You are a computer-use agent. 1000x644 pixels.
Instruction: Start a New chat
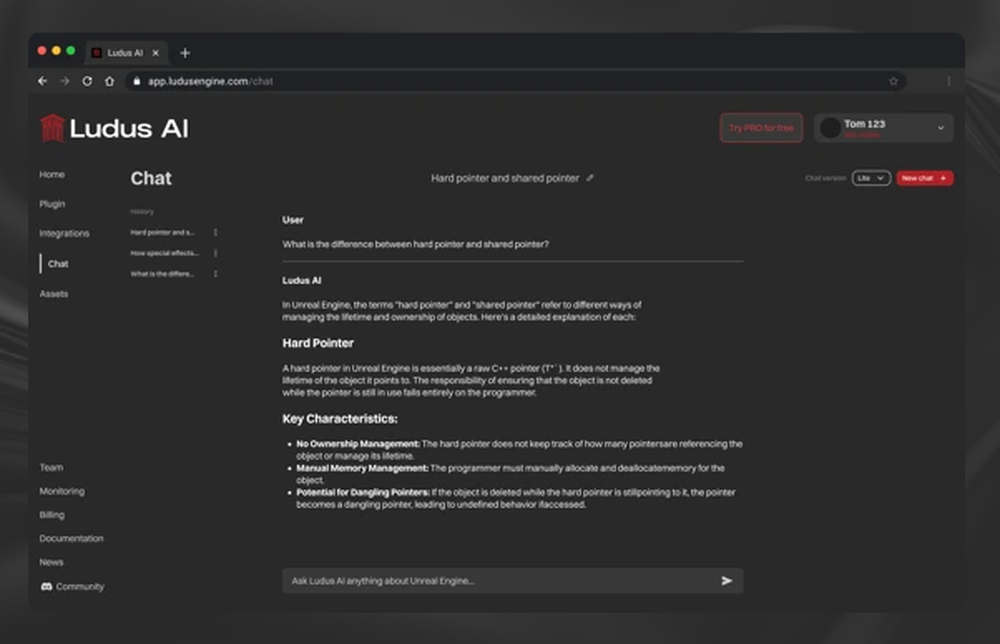[x=925, y=178]
